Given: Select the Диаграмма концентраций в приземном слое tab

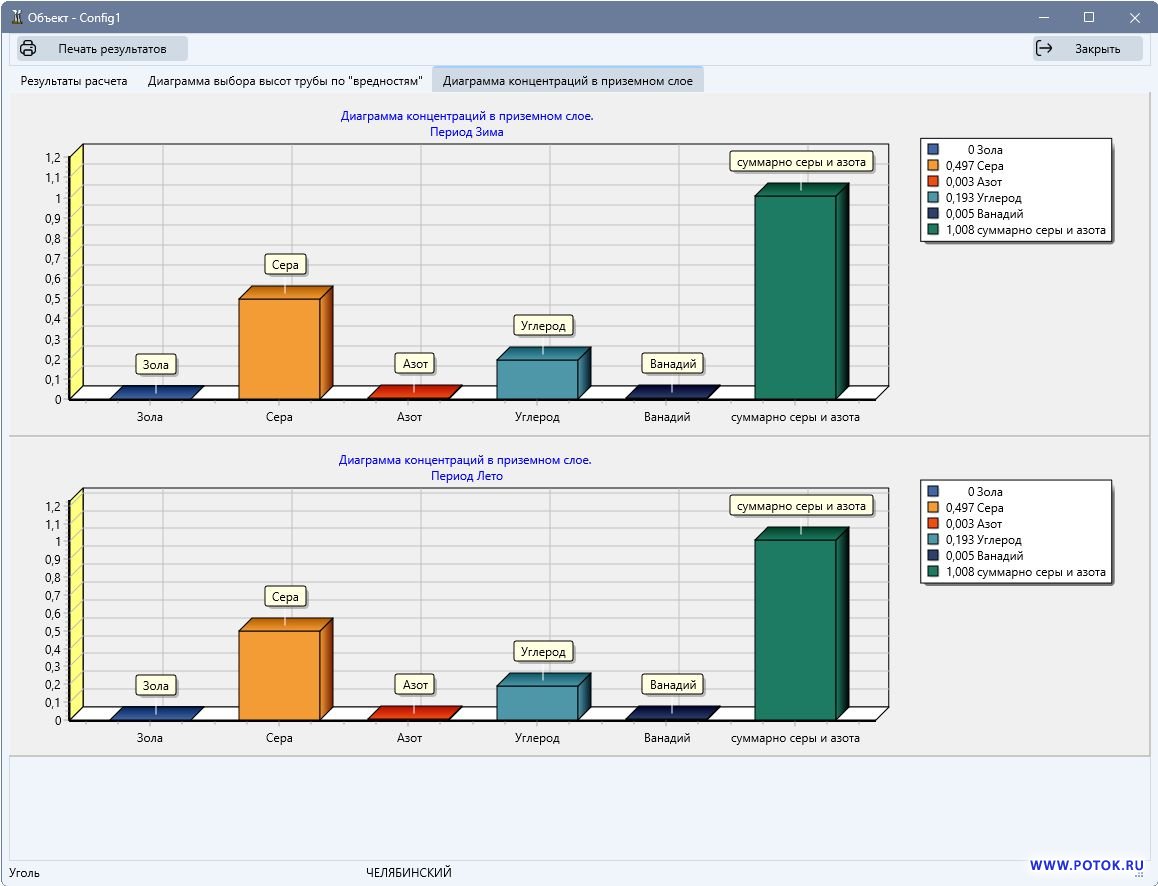Looking at the screenshot, I should [567, 81].
